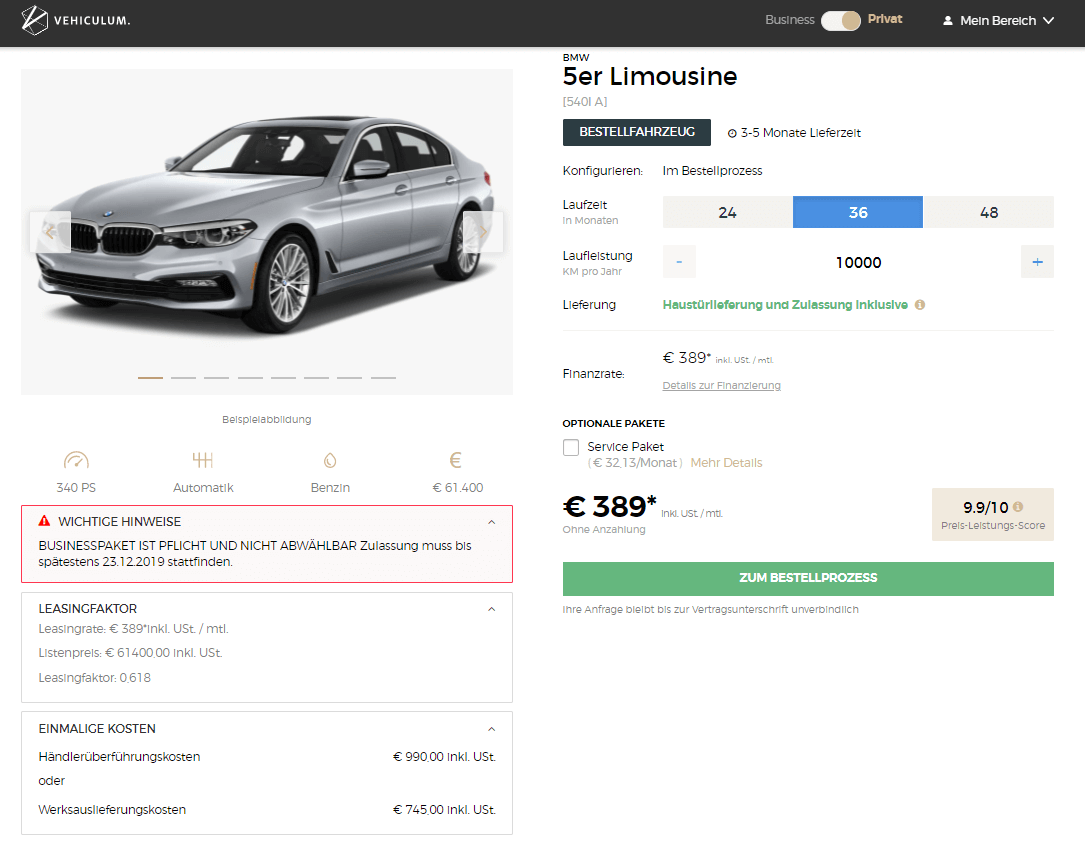This screenshot has height=856, width=1085.
Task: Click the gearshift icon above Automatik
Action: [x=203, y=460]
